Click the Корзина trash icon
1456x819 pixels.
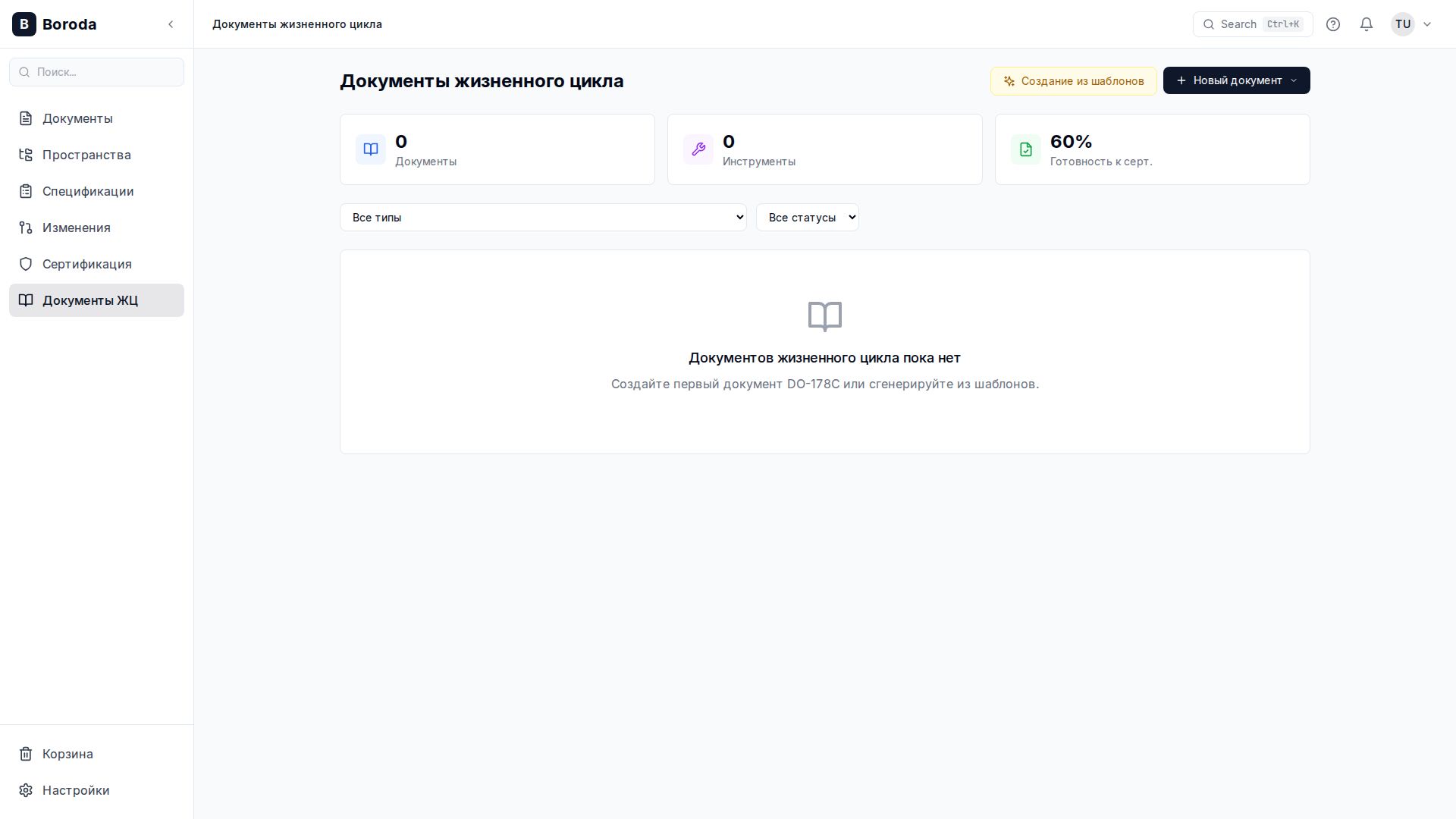click(x=26, y=754)
